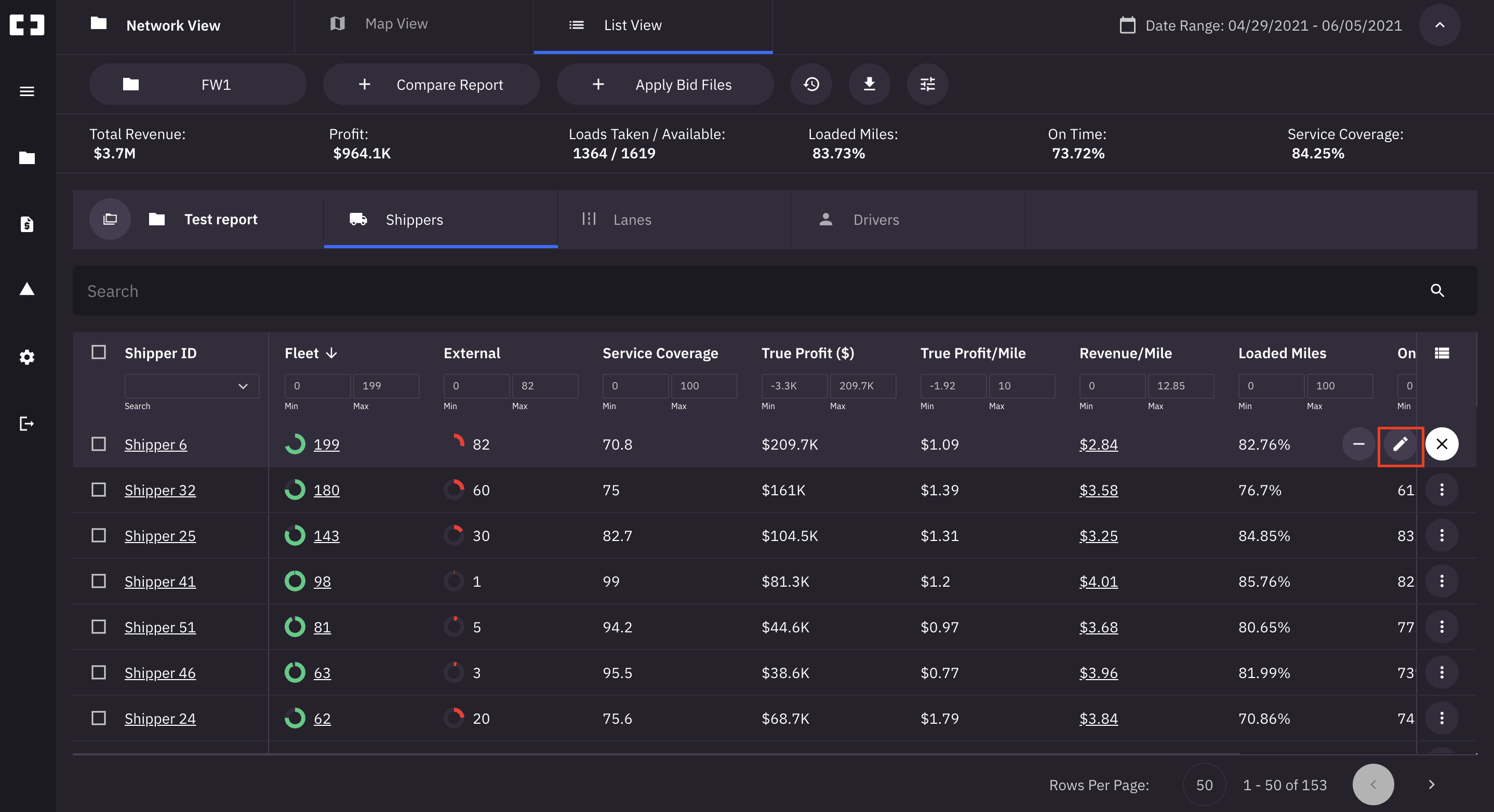Open the settings gear in the sidebar

point(26,357)
